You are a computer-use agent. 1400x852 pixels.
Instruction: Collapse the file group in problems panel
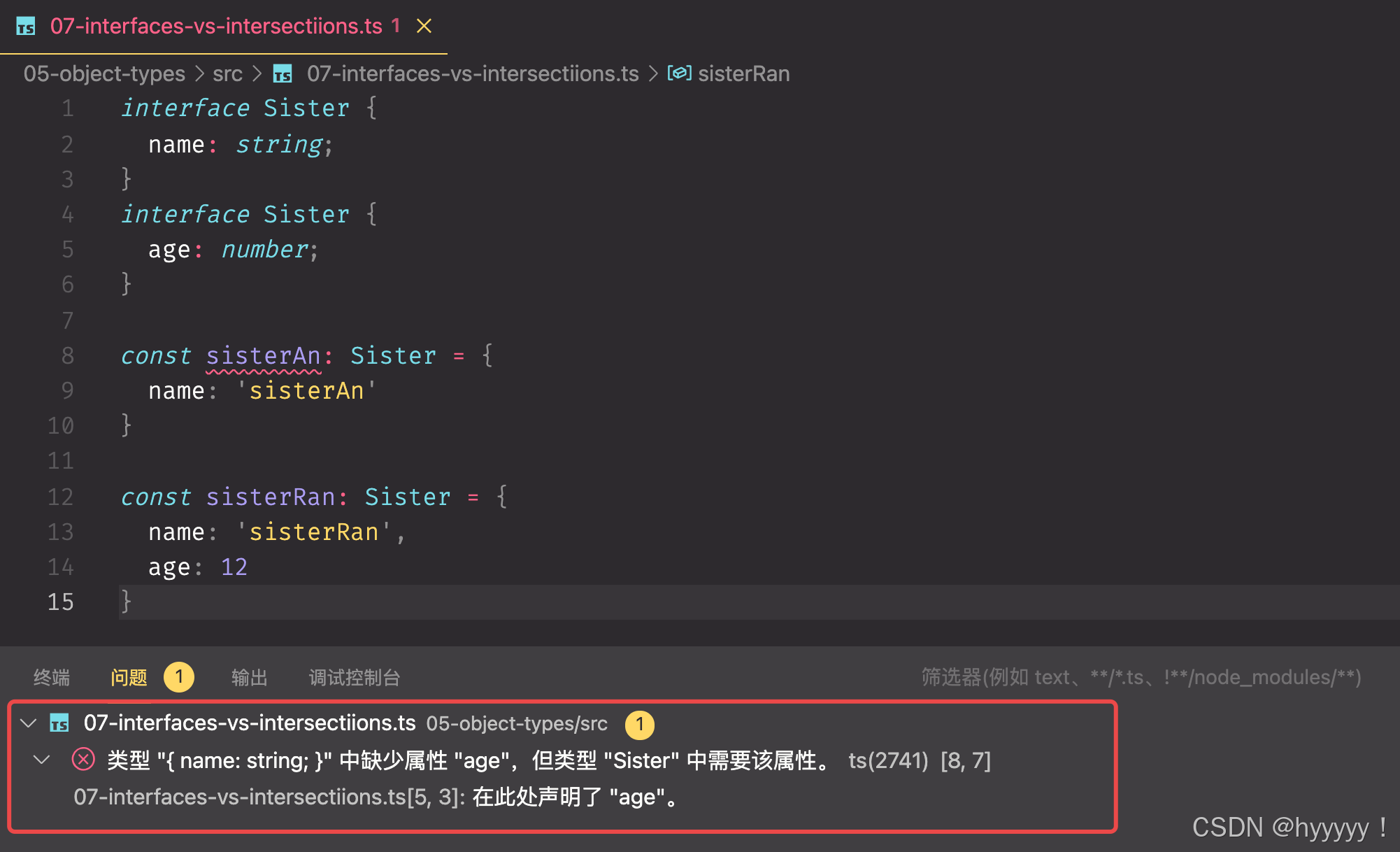tap(29, 723)
